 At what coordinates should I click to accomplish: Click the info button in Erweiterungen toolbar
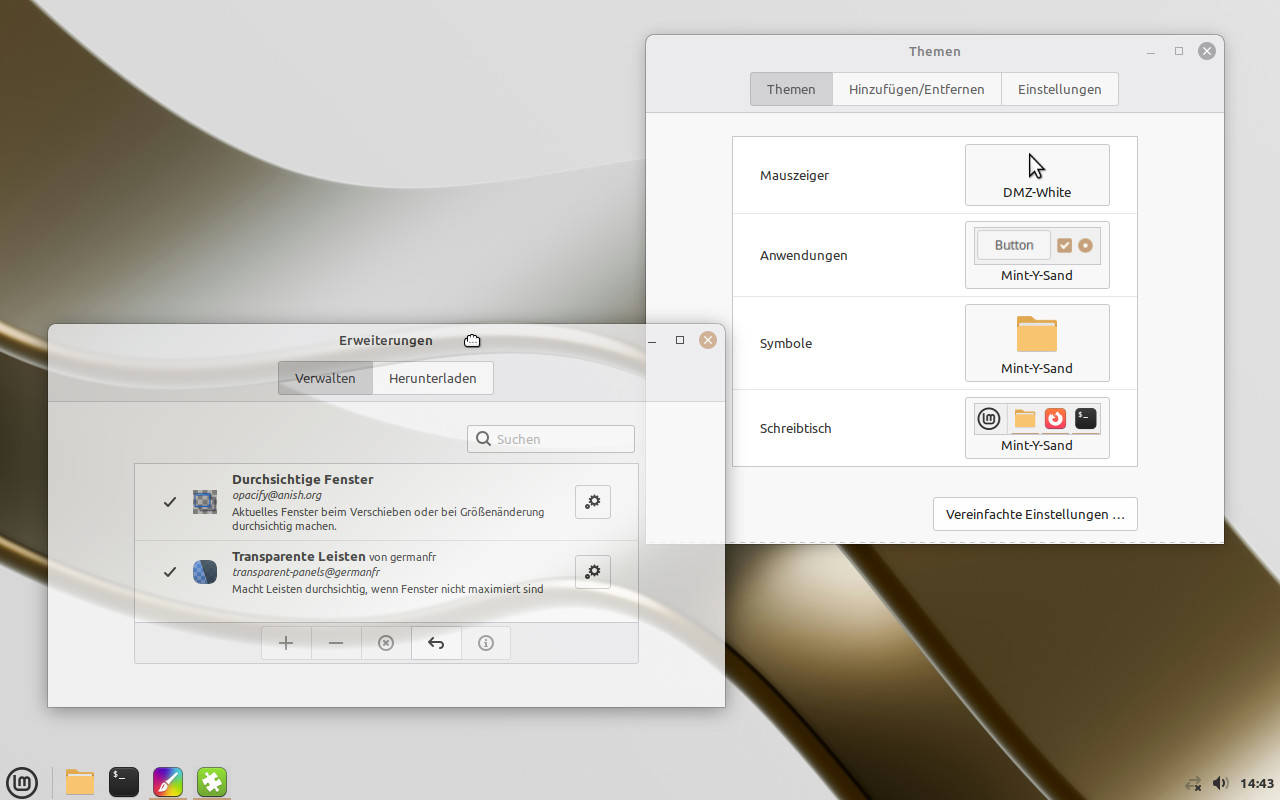(x=486, y=643)
